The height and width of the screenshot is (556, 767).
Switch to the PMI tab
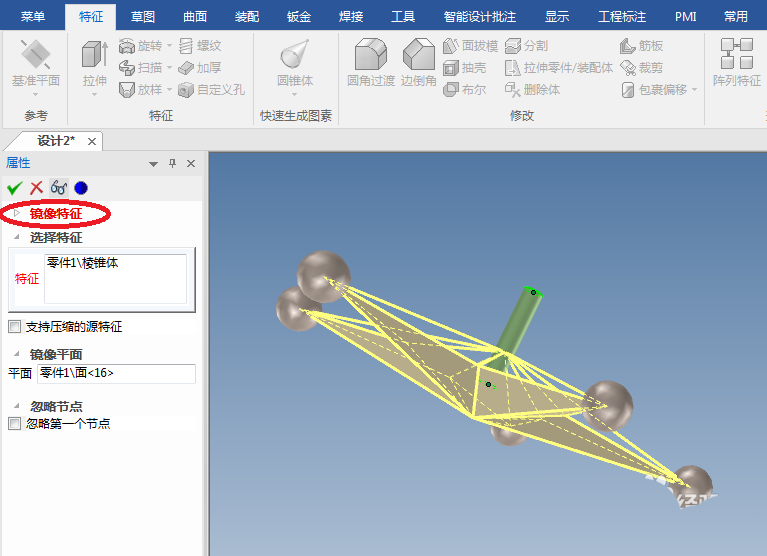tap(685, 17)
